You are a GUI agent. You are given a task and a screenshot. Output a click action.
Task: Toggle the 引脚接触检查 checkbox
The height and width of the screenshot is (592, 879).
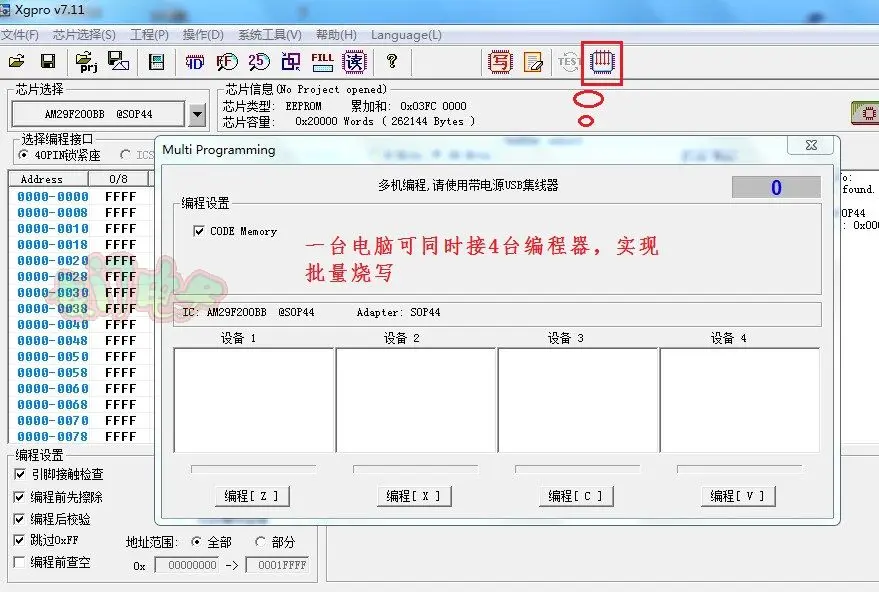(20, 474)
